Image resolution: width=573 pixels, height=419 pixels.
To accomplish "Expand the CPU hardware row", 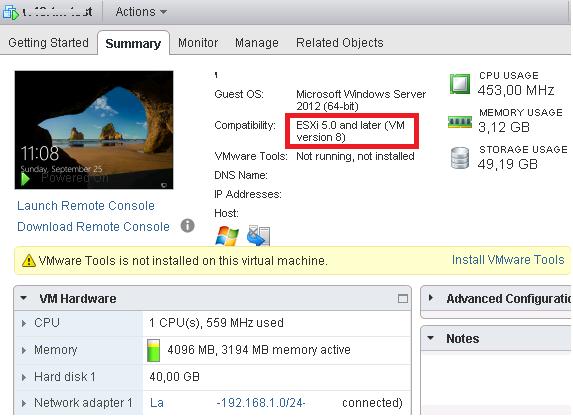I will [x=24, y=323].
